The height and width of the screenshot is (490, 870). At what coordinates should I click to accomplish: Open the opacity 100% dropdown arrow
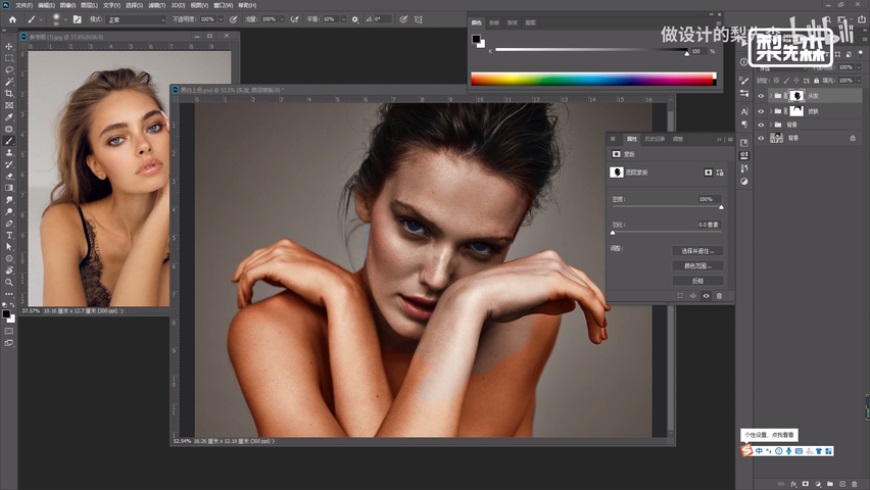(223, 19)
